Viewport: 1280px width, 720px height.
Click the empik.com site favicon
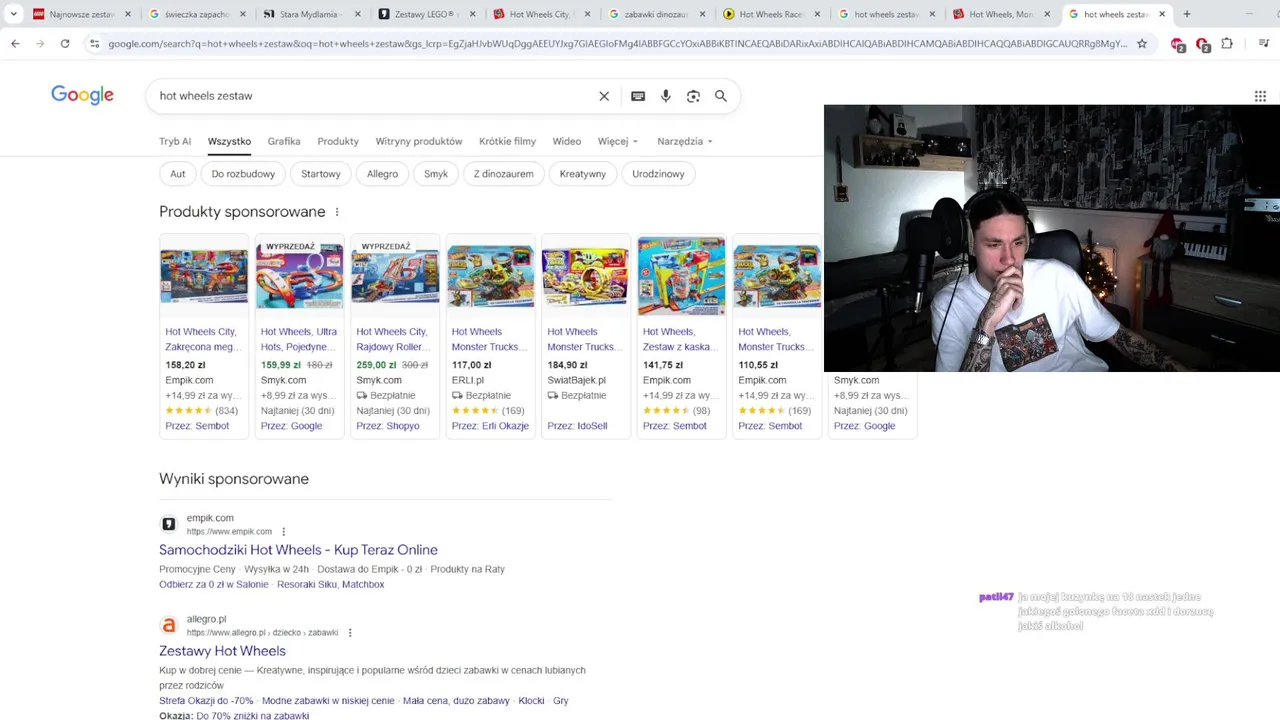169,524
